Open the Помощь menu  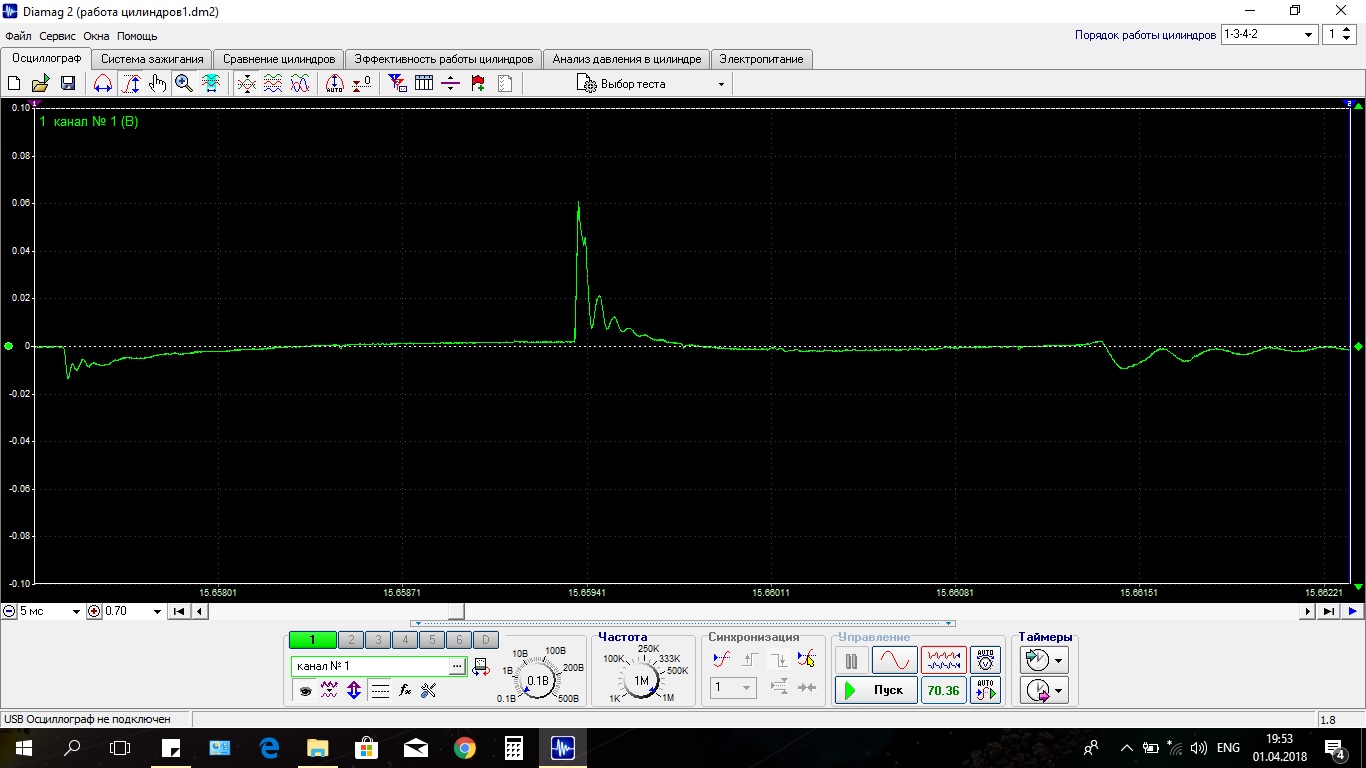[x=137, y=36]
